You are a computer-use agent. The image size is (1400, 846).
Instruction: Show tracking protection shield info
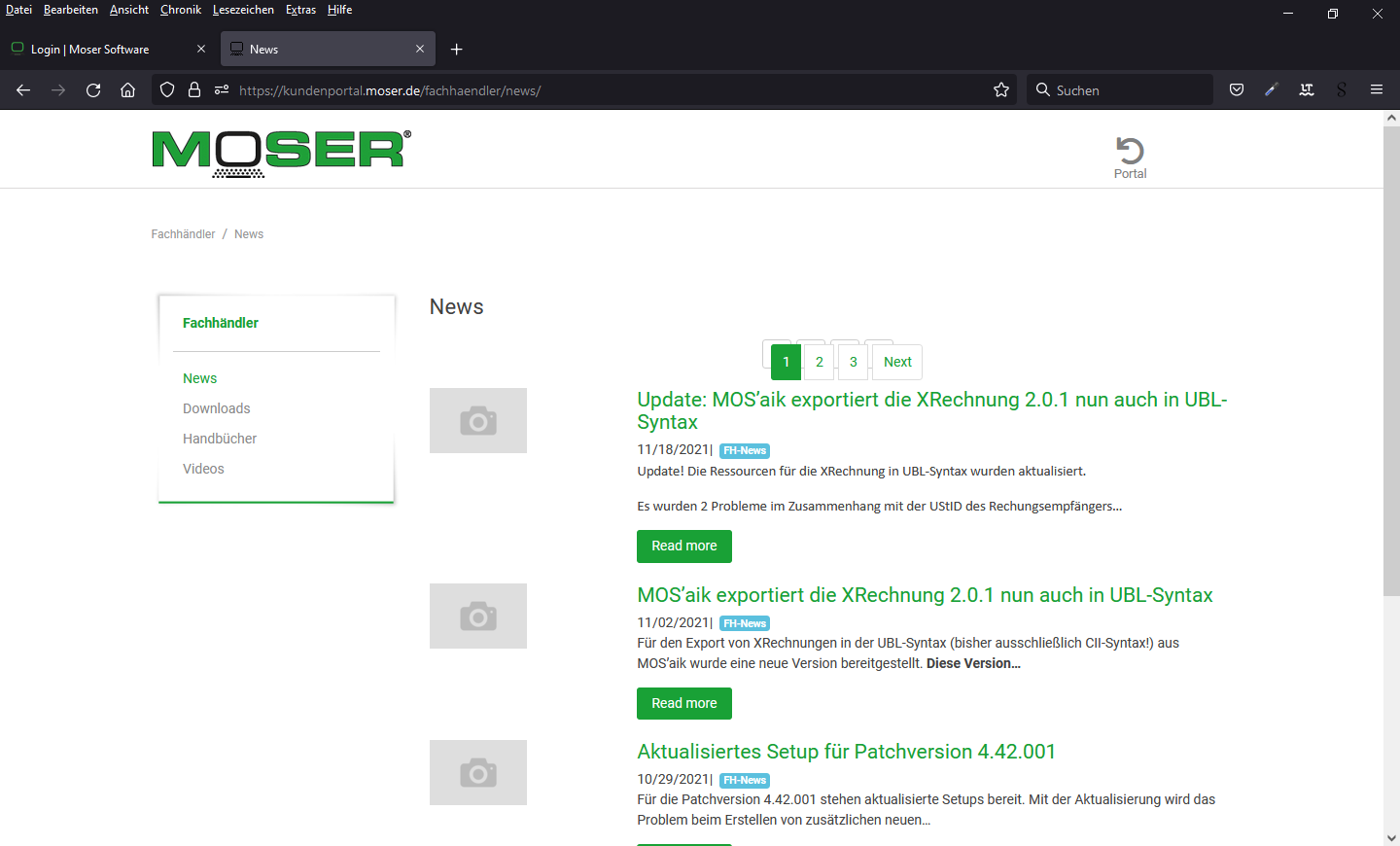pos(167,90)
